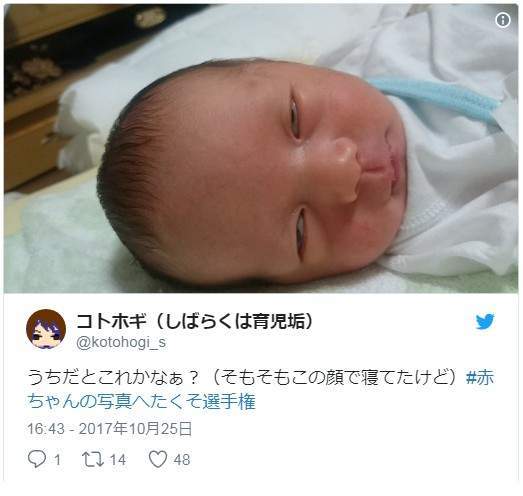Open the @kotohogi_s handle link
Viewport: 523px width, 496px height.
(121, 342)
